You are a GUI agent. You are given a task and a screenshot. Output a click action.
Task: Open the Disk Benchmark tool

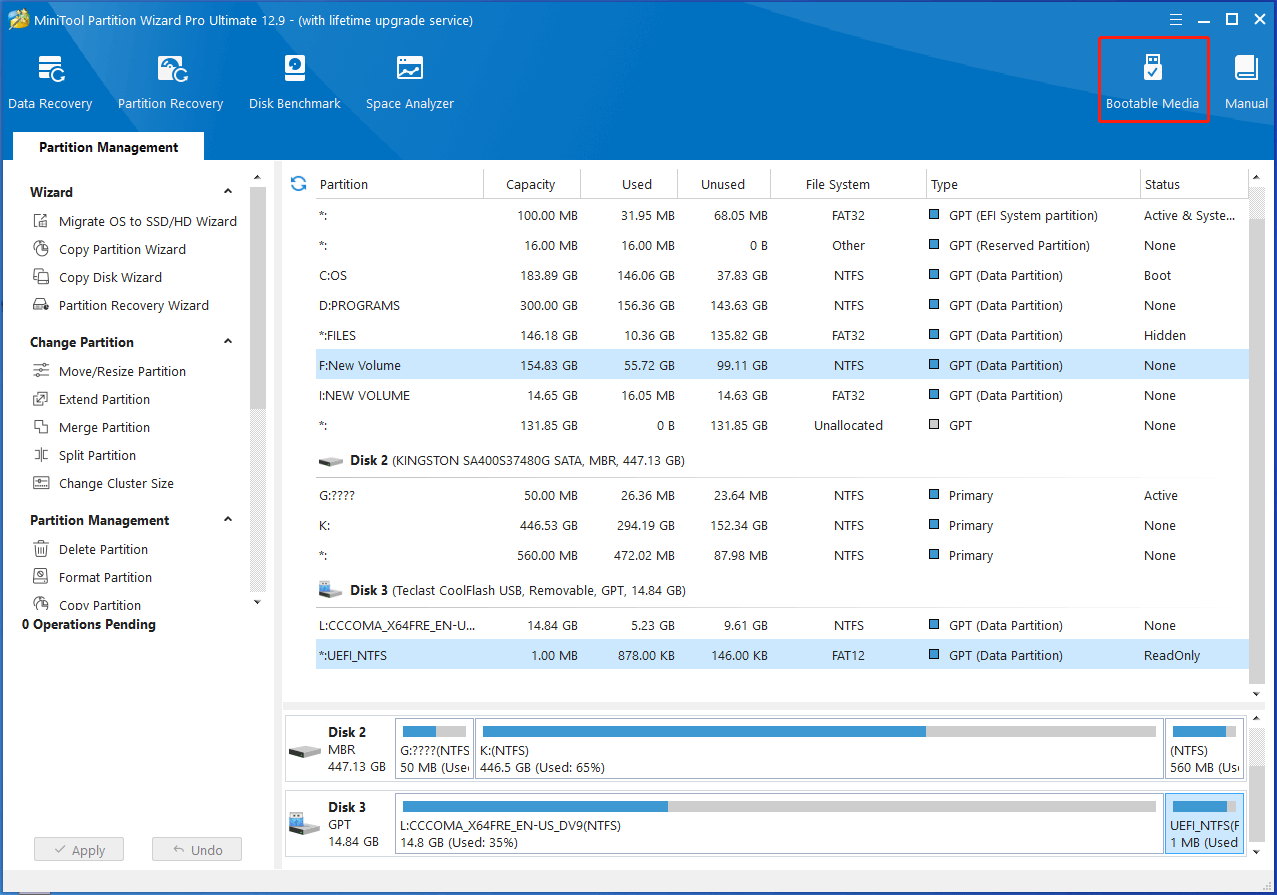[295, 82]
